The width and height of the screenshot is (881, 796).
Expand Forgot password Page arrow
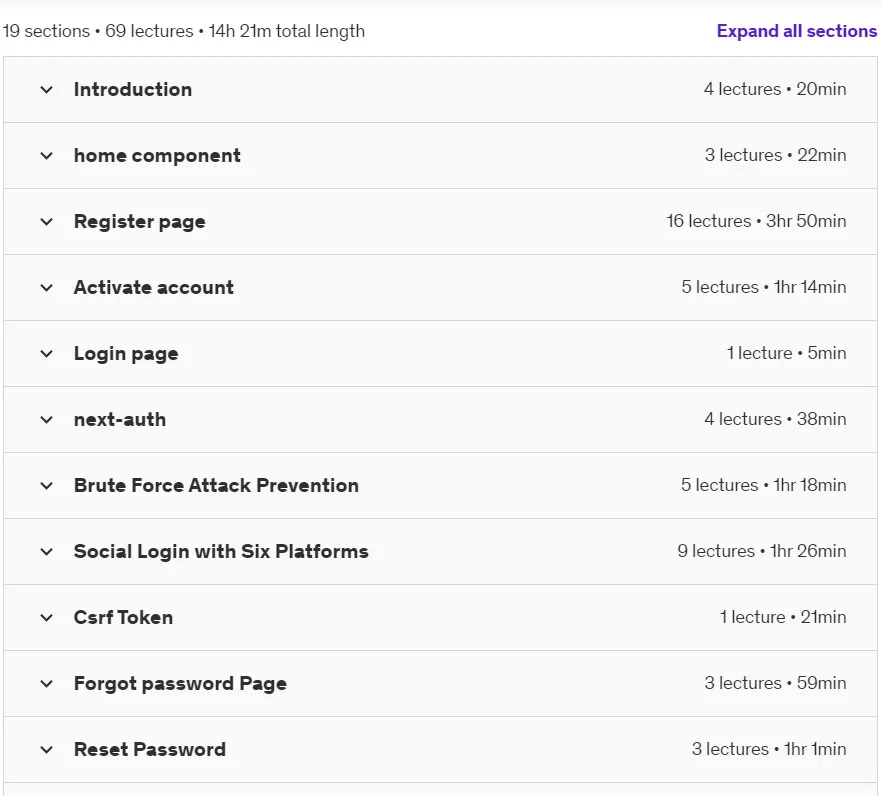[x=47, y=684]
